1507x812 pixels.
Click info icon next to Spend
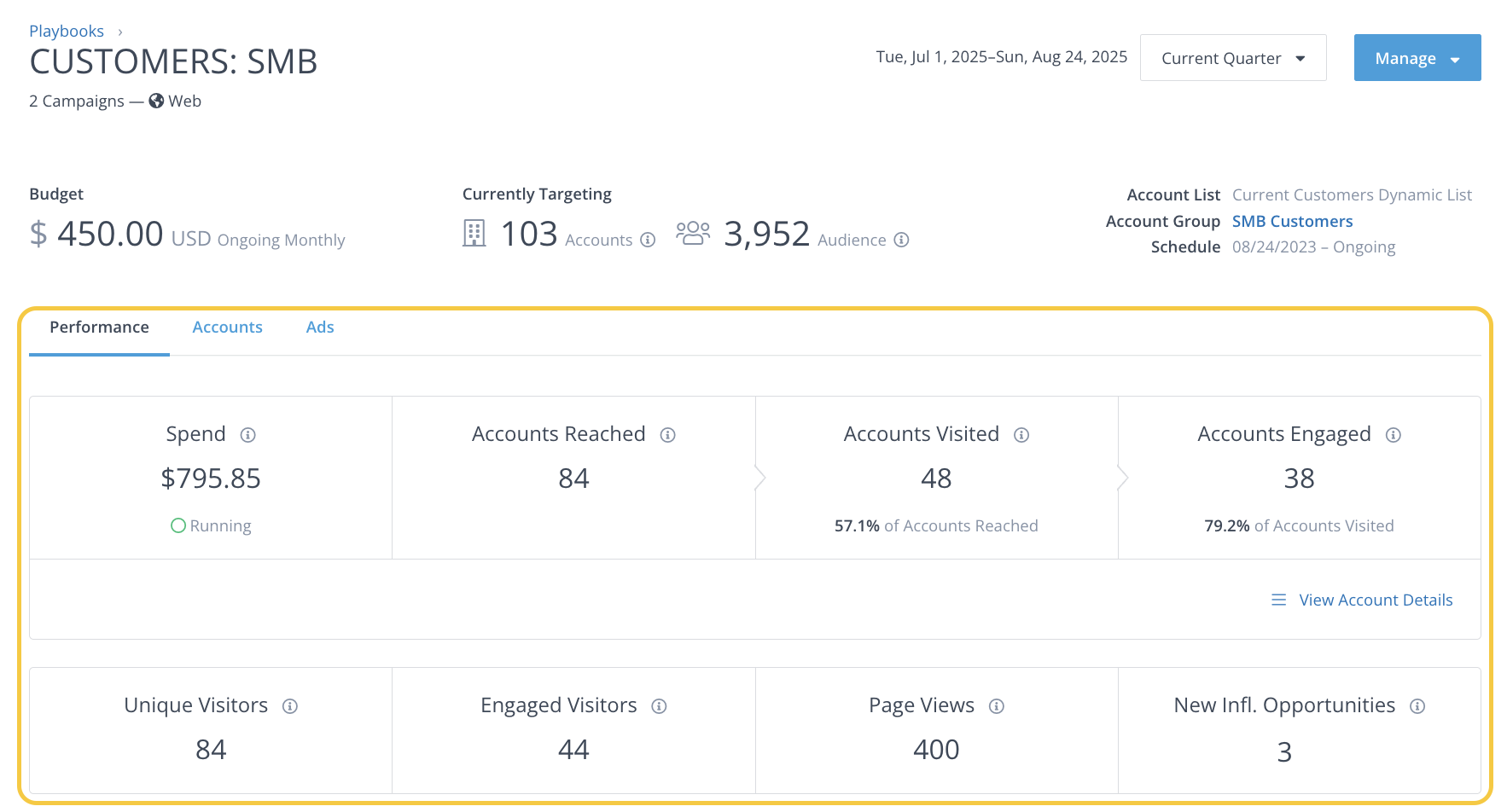pos(248,435)
